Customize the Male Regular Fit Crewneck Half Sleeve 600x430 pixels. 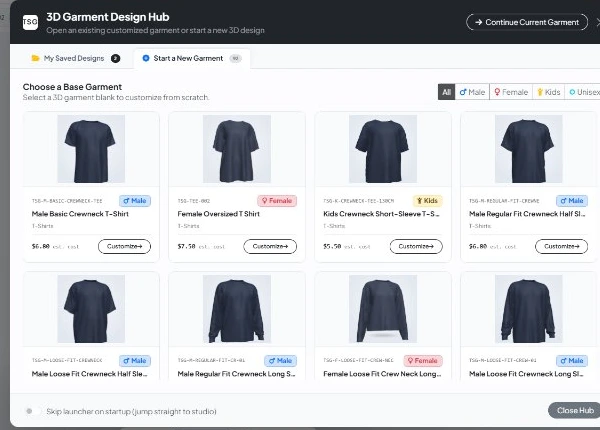(561, 246)
